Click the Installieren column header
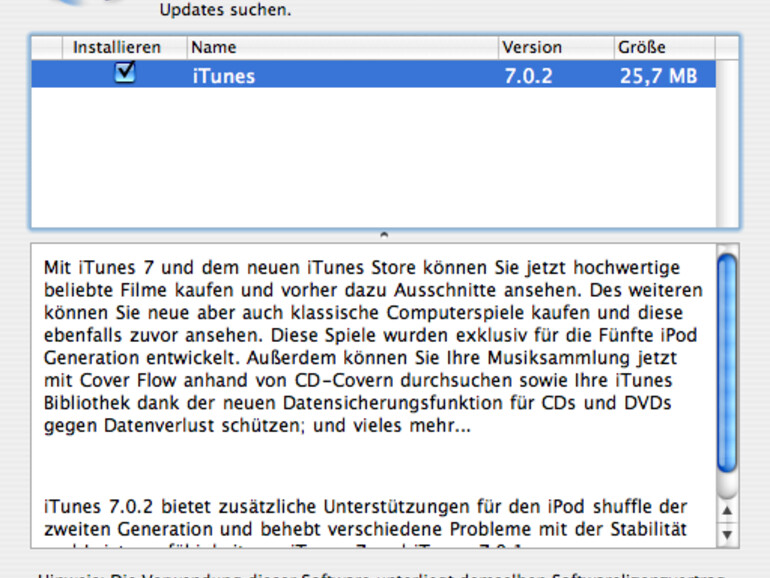 pyautogui.click(x=125, y=47)
